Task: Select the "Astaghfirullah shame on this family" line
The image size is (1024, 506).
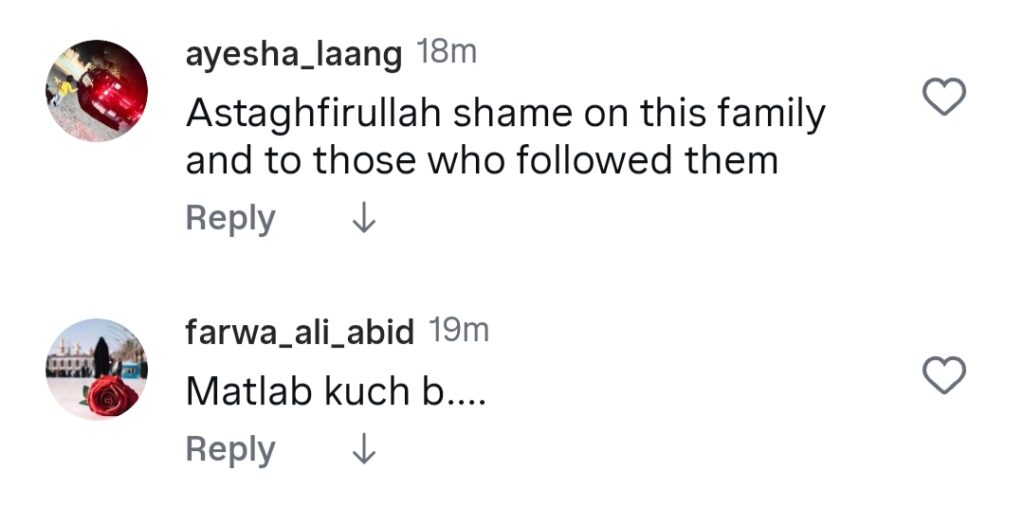Action: 505,115
